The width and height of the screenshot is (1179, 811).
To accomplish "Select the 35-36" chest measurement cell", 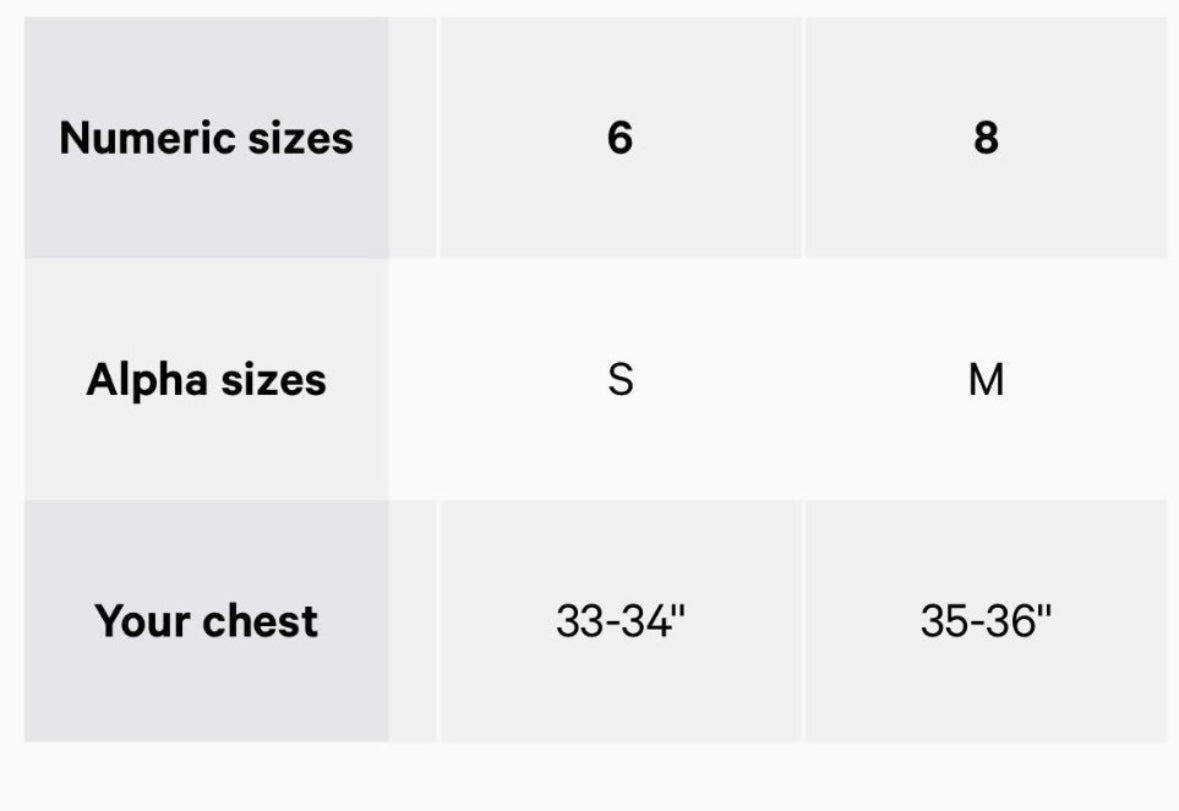I will pyautogui.click(x=986, y=621).
